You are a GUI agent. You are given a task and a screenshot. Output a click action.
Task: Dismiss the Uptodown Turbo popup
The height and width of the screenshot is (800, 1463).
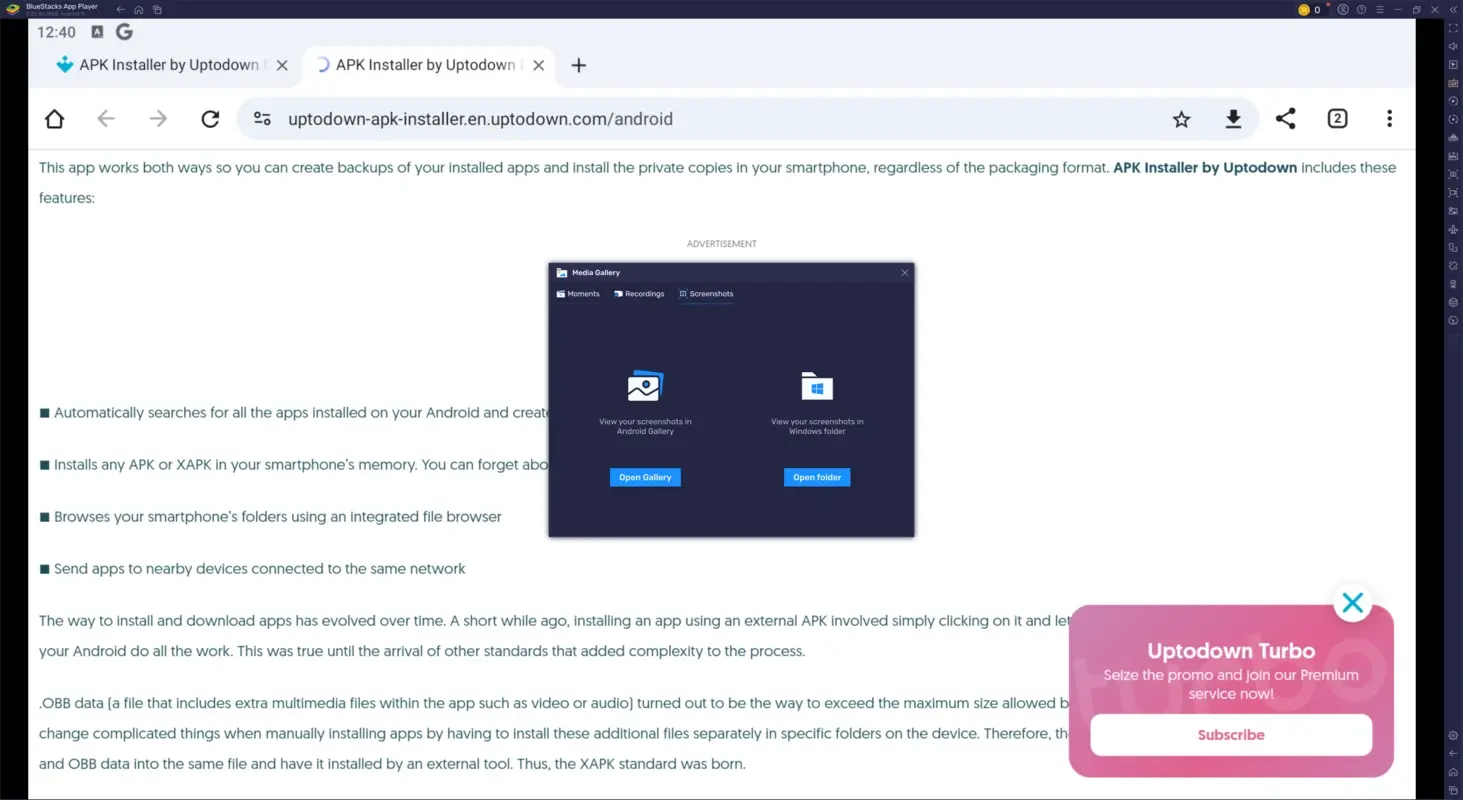(1352, 602)
